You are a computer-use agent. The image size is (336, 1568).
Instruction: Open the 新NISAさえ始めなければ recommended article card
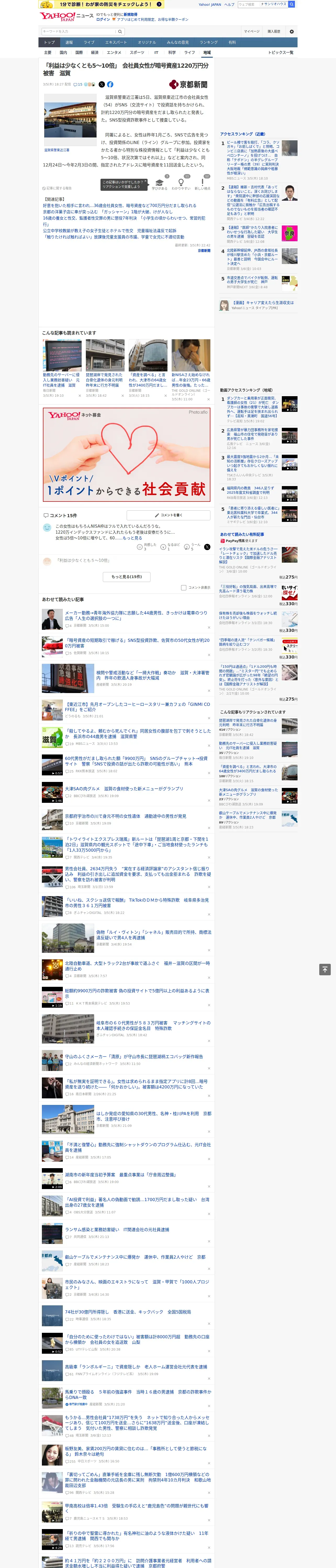click(x=190, y=371)
